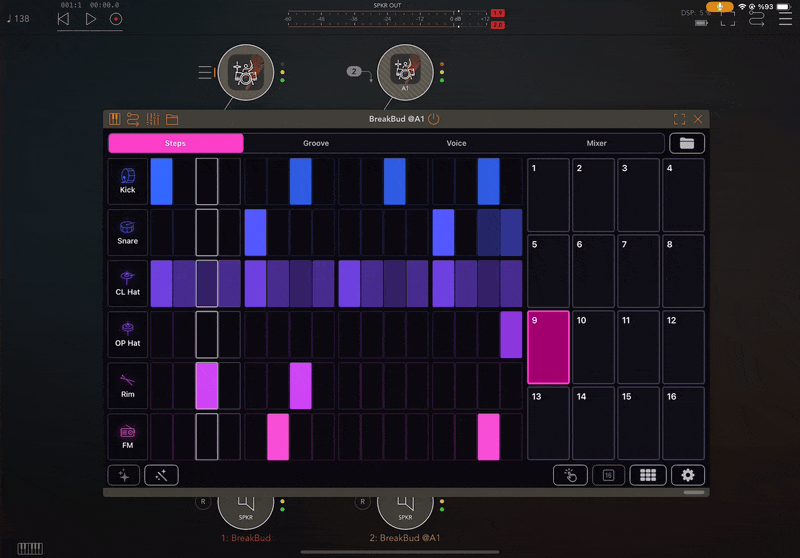
Task: Click the 1: BreakBud label
Action: coord(246,538)
